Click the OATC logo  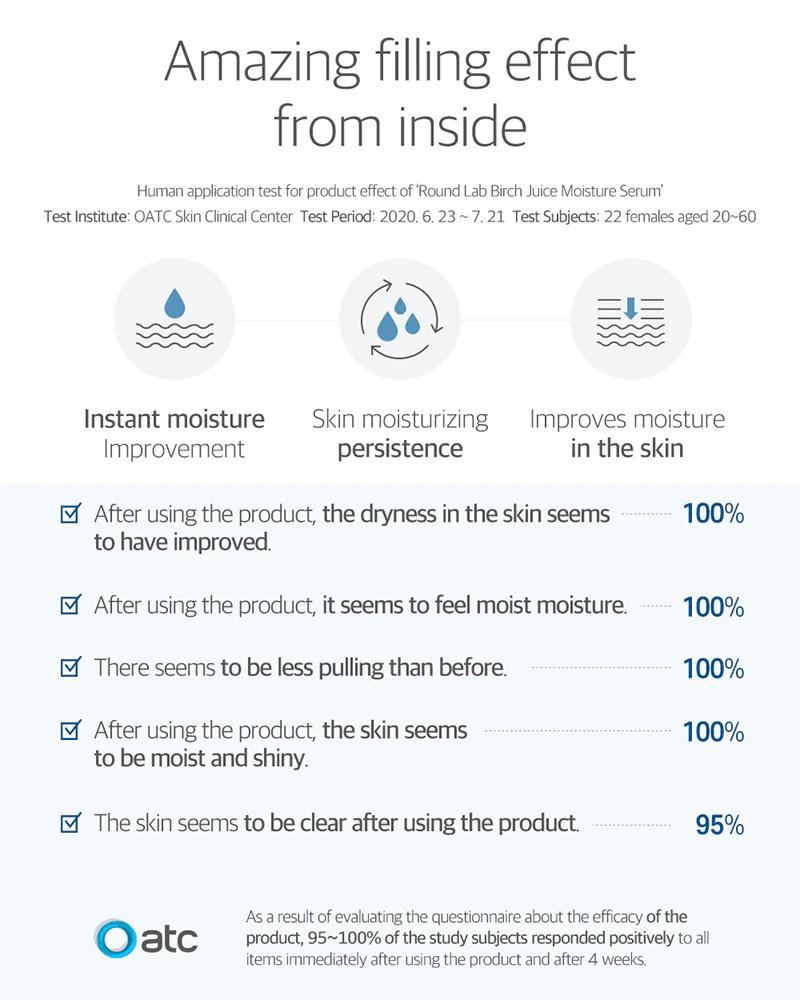click(146, 938)
